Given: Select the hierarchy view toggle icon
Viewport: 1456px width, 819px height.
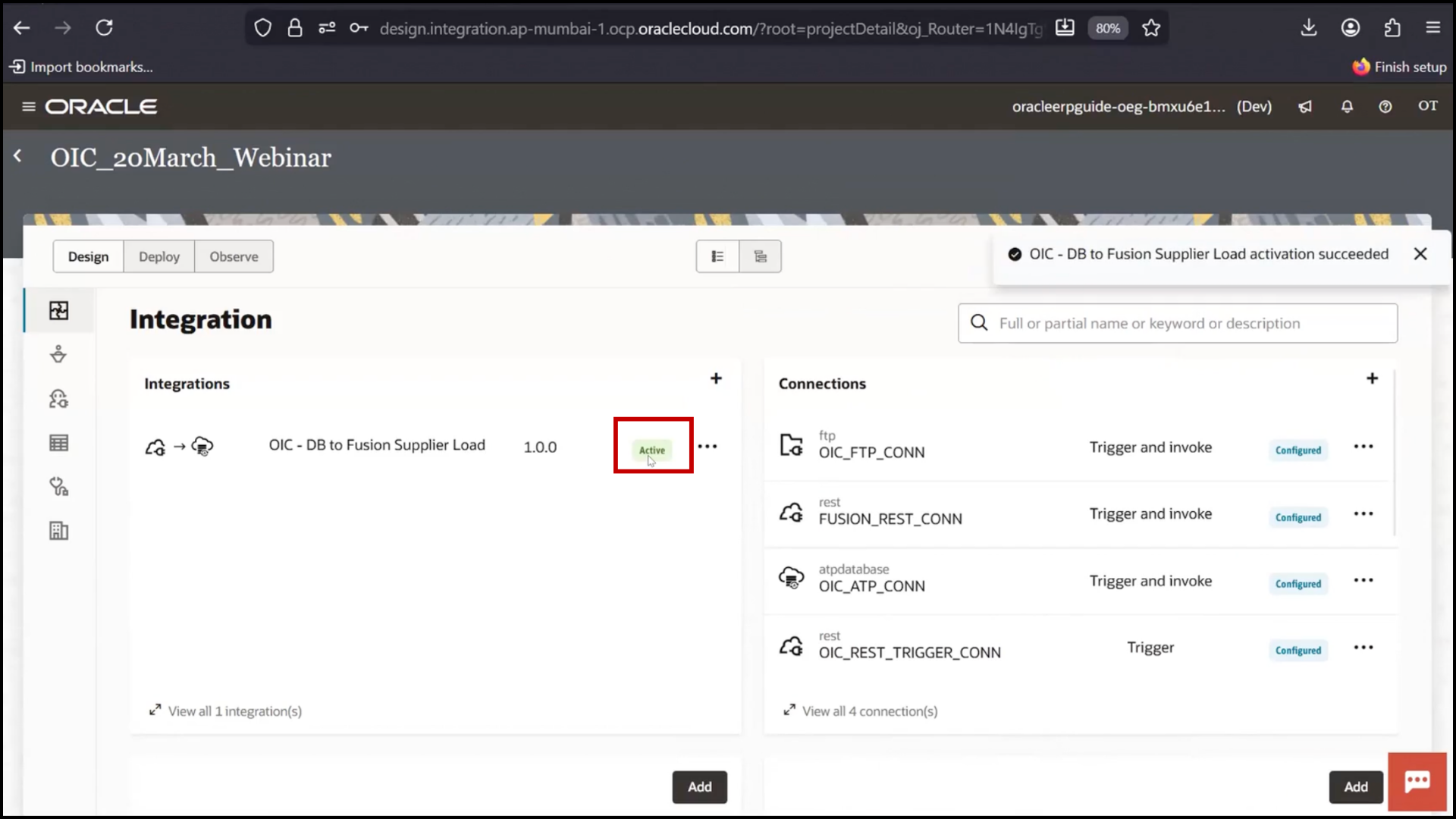Looking at the screenshot, I should (x=760, y=256).
